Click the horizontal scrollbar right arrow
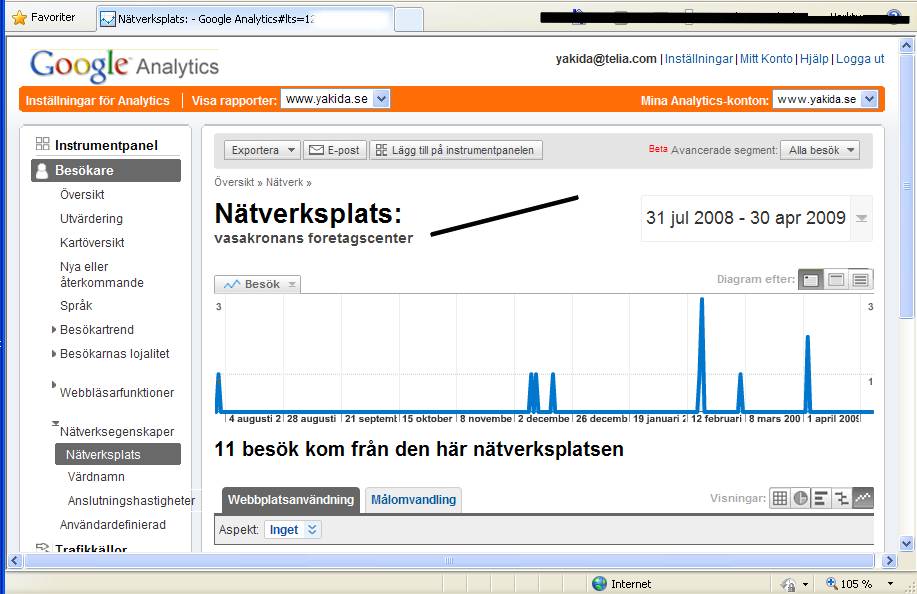 coord(889,561)
